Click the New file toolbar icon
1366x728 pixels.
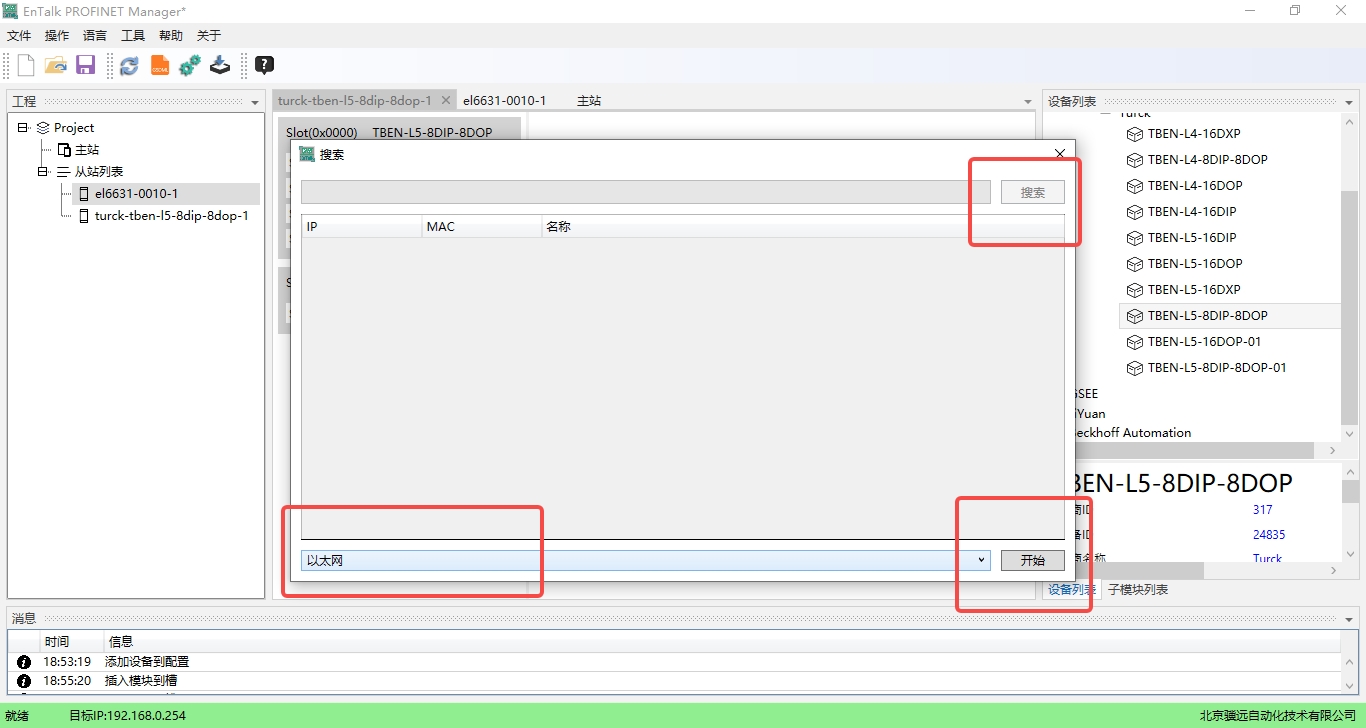[26, 66]
